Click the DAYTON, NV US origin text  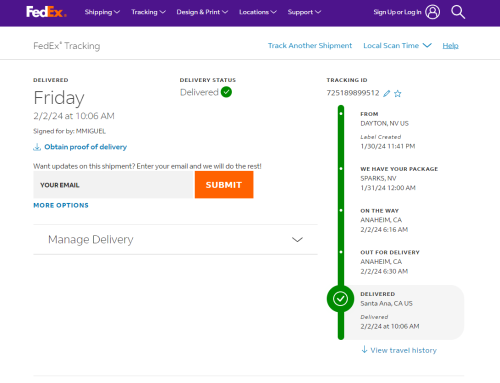coord(384,124)
